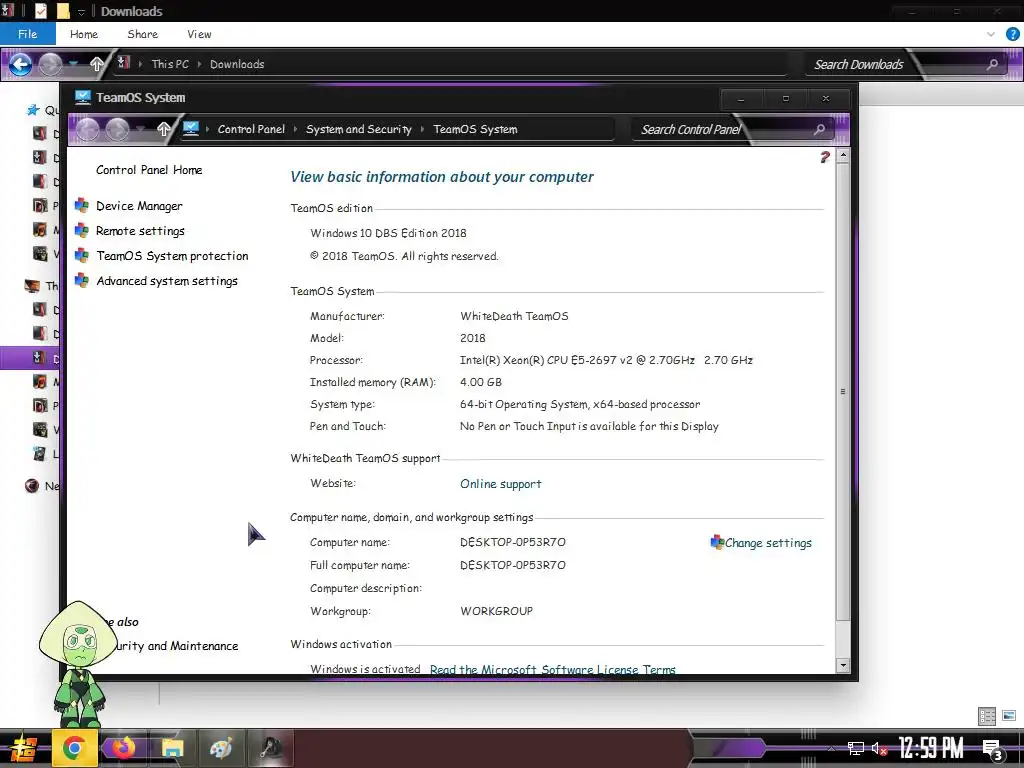Open File Explorer from the taskbar
Image resolution: width=1024 pixels, height=768 pixels.
click(x=172, y=748)
